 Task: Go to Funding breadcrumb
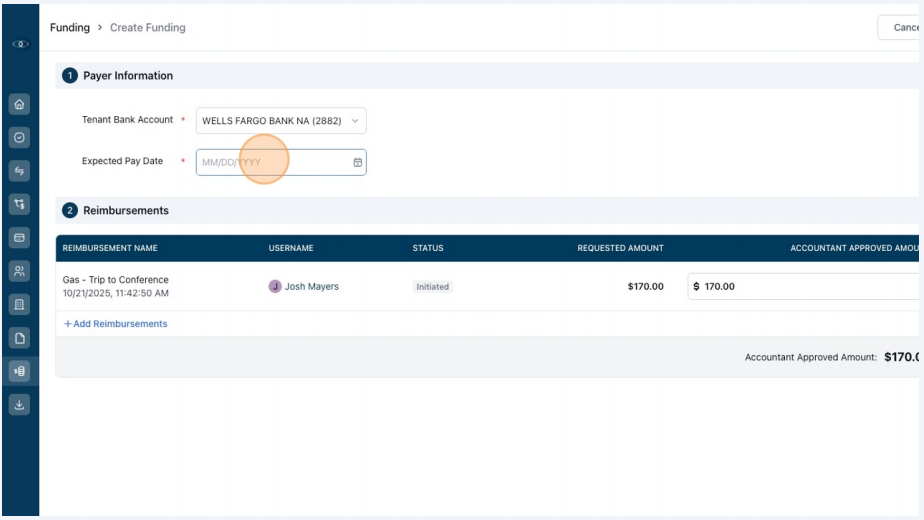point(70,28)
